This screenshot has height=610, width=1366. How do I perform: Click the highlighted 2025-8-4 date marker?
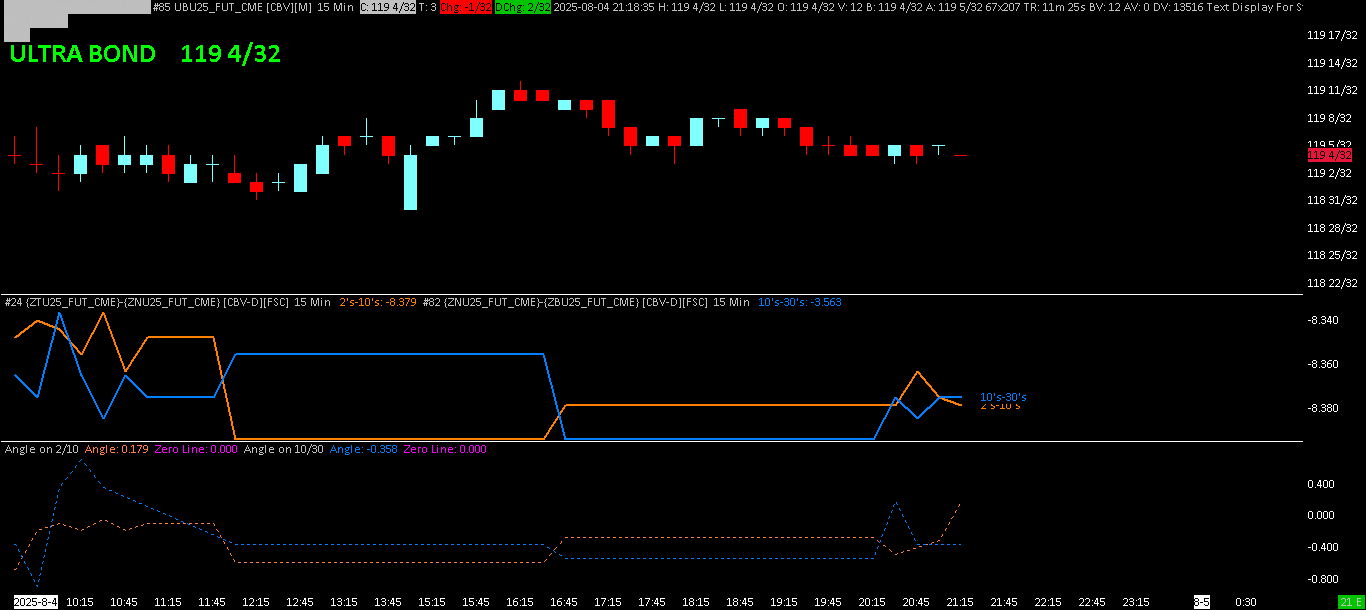(x=36, y=602)
